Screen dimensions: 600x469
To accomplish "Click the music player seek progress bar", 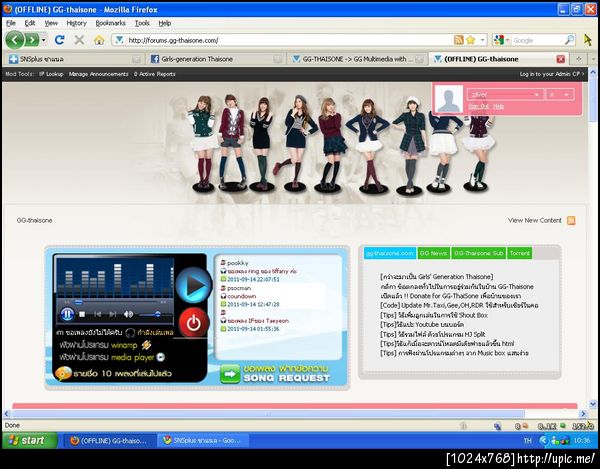I will [115, 302].
